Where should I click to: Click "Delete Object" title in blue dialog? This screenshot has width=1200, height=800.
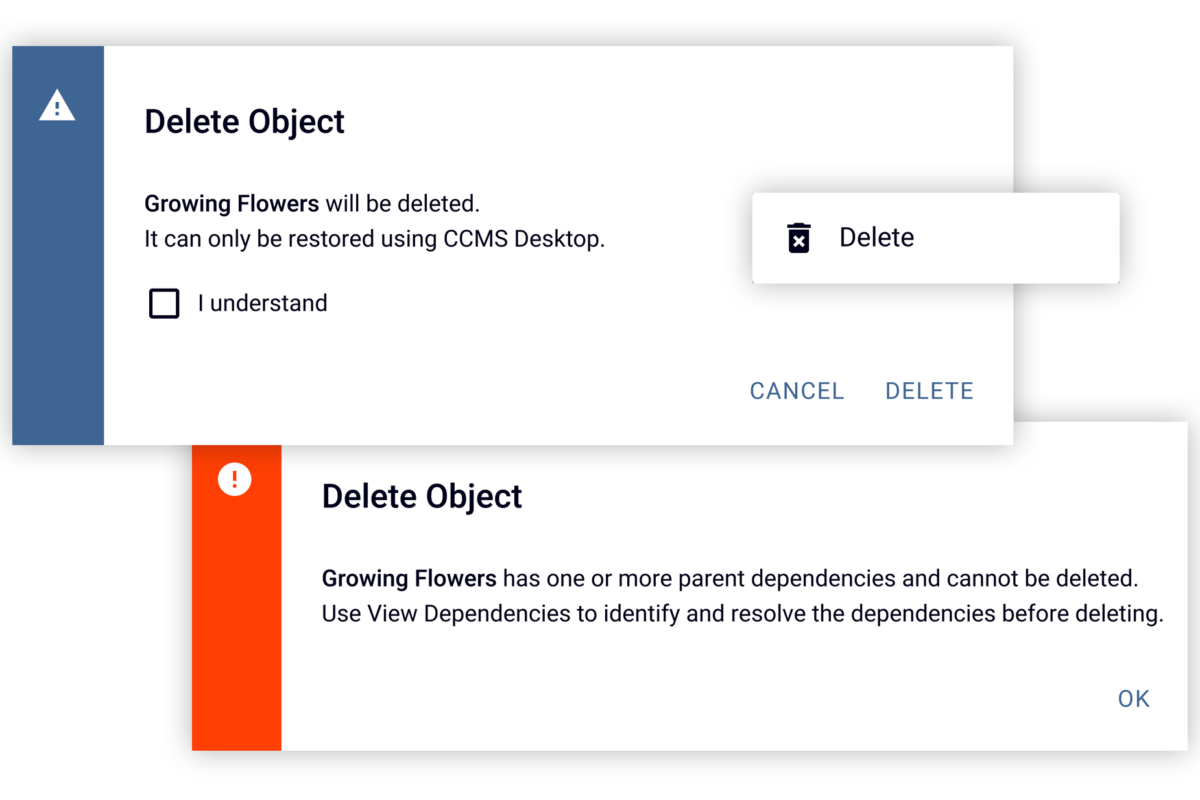click(245, 121)
